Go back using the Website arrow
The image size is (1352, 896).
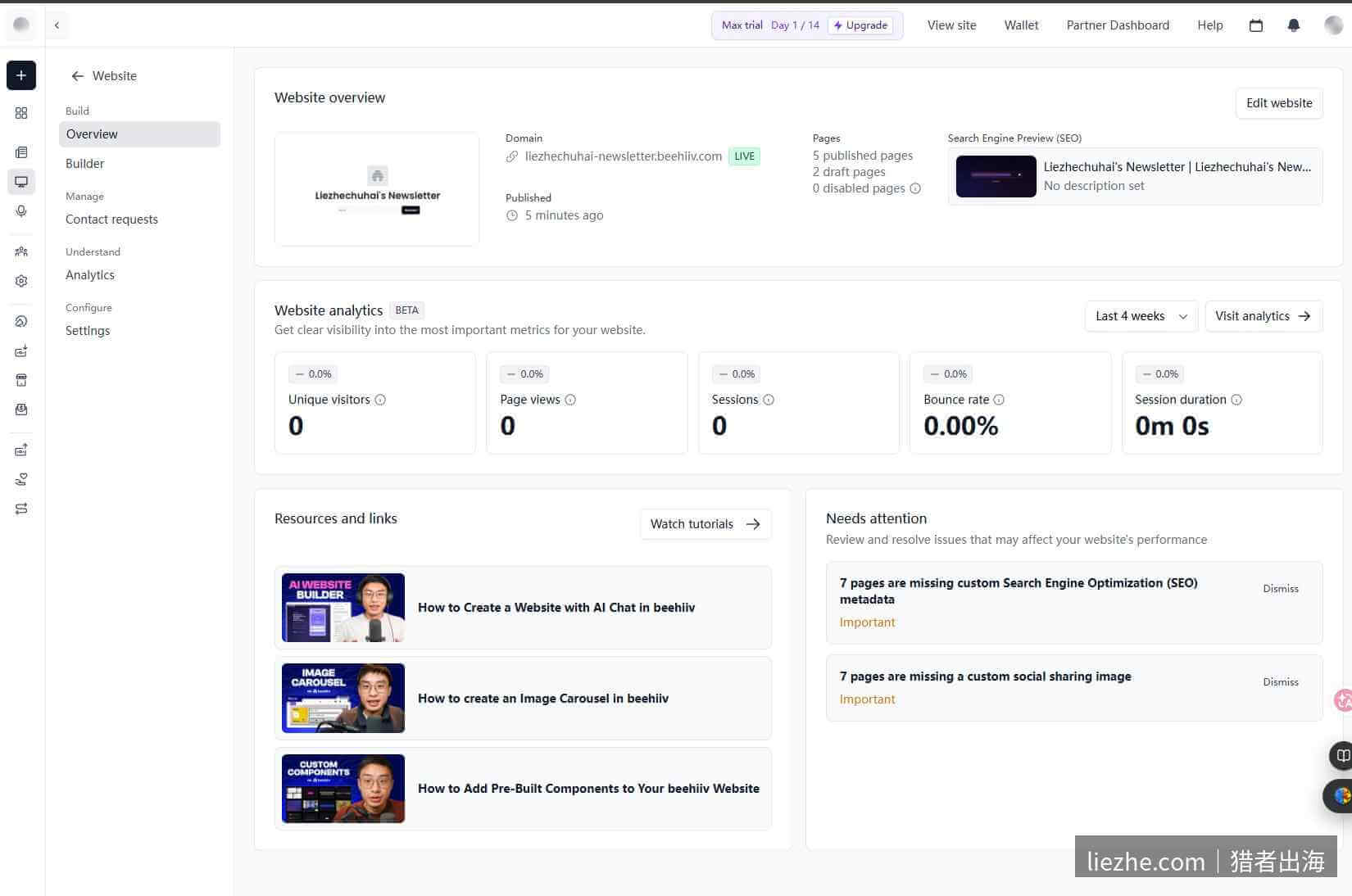point(78,76)
